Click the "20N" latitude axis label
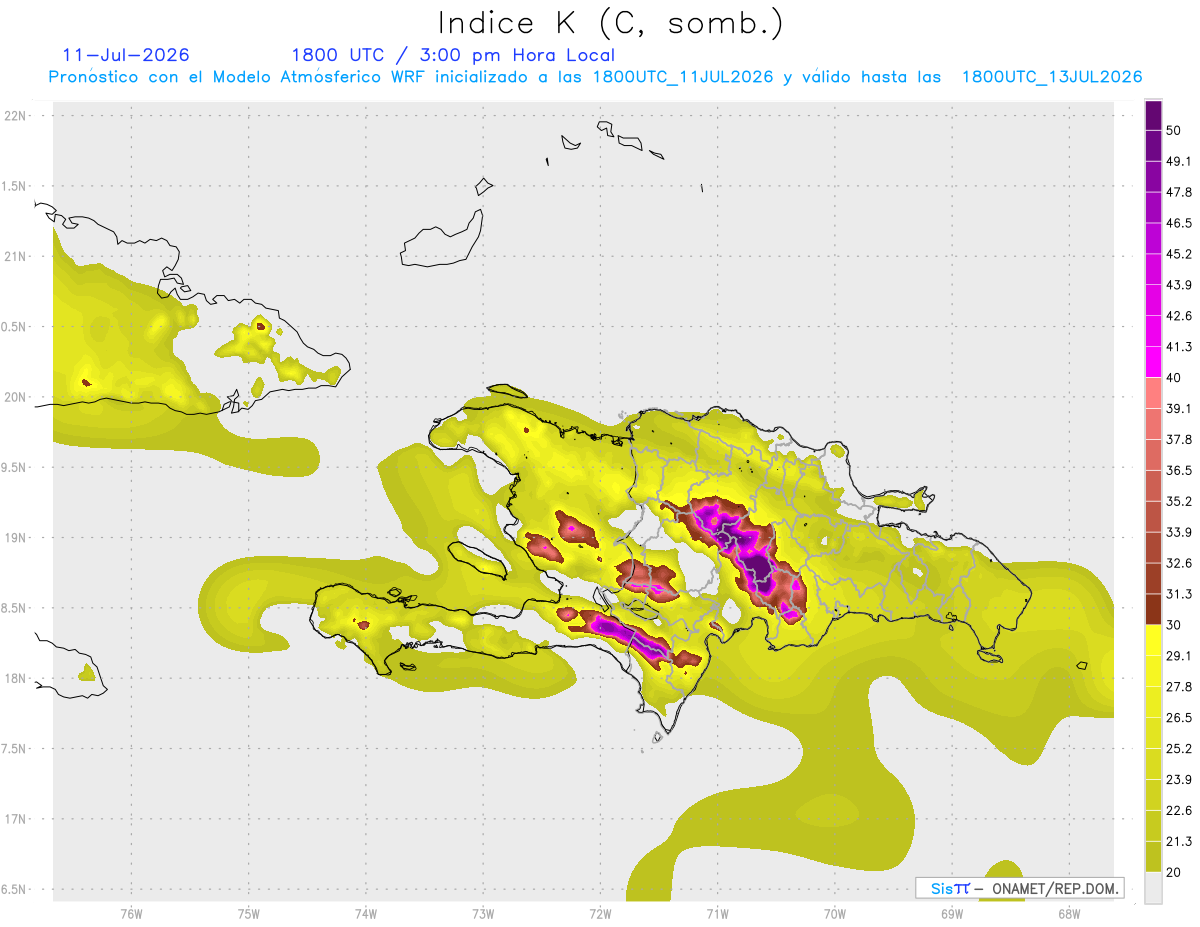1200x927 pixels. point(17,397)
